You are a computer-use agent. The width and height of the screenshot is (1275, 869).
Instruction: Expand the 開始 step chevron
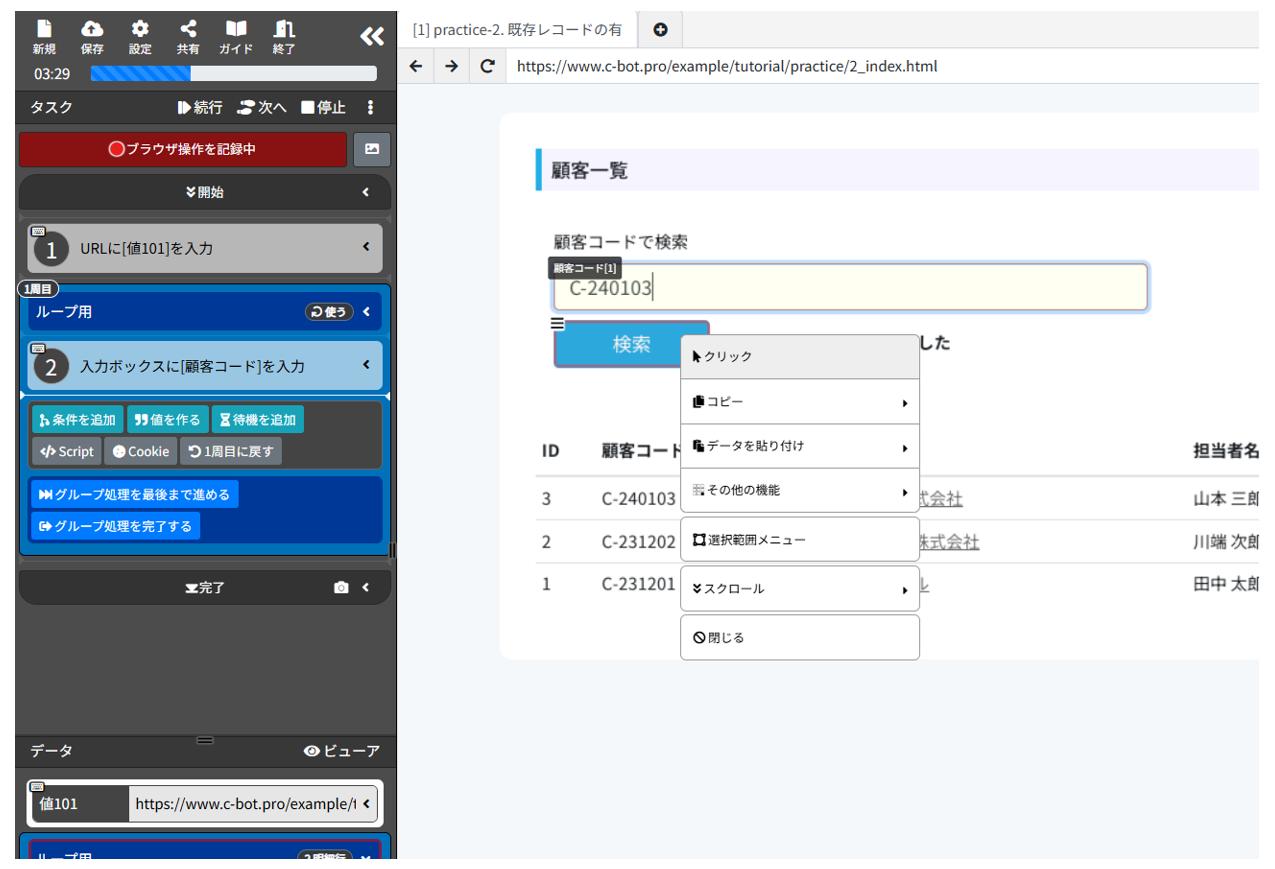pyautogui.click(x=366, y=192)
